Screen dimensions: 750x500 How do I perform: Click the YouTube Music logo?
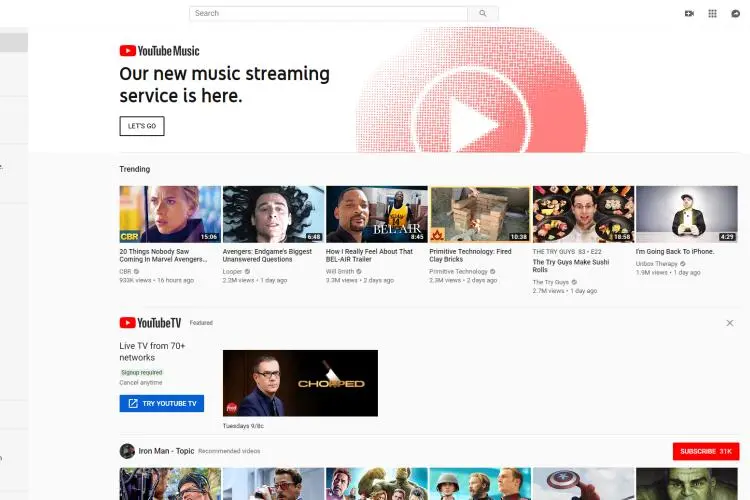click(x=159, y=51)
